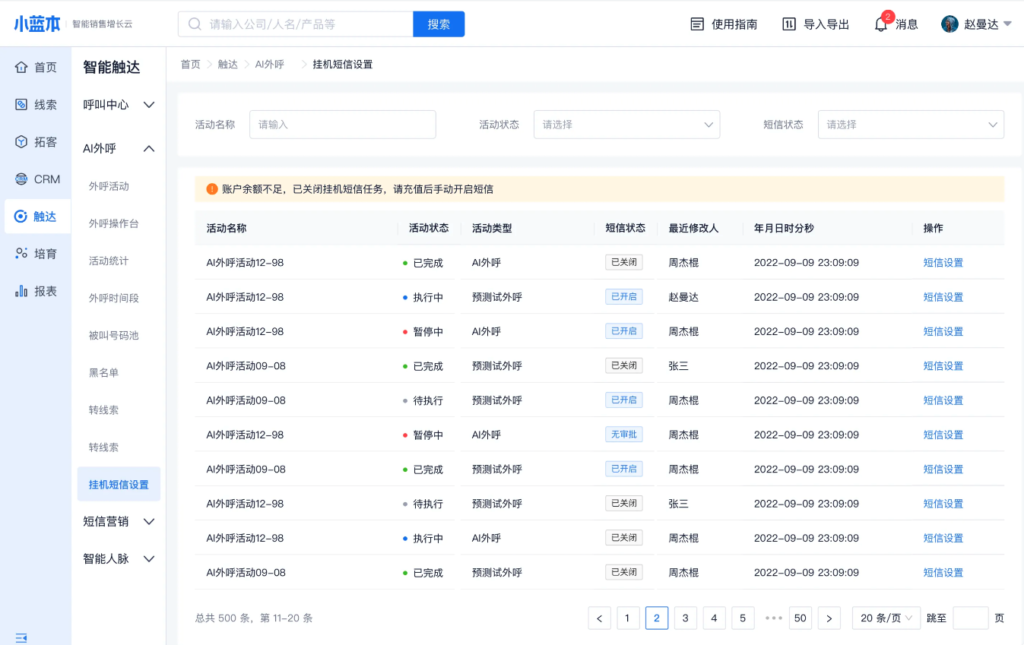The width and height of the screenshot is (1024, 645).
Task: Open the 活动状态 filter dropdown
Action: tap(626, 125)
